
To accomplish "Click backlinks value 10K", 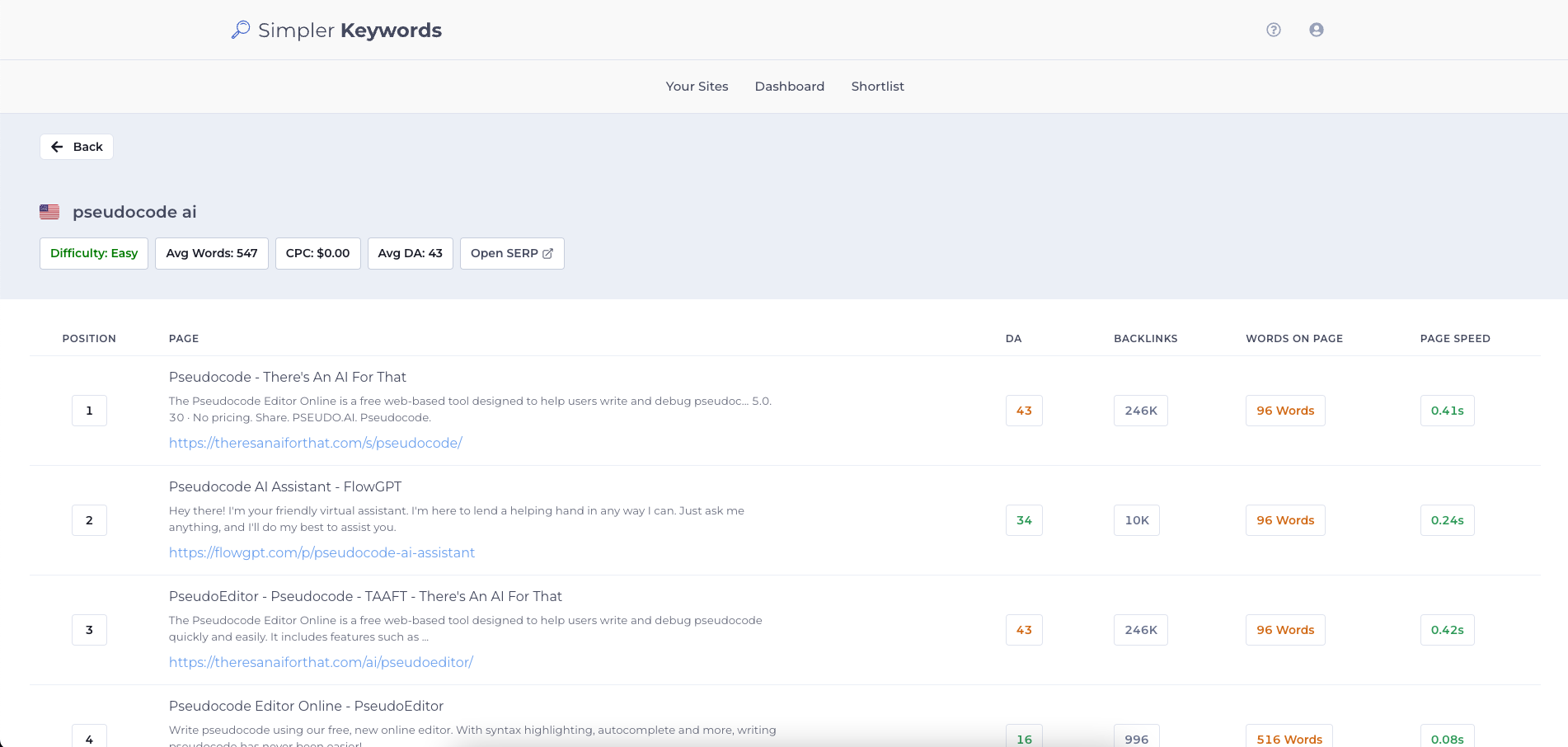I will [1137, 520].
